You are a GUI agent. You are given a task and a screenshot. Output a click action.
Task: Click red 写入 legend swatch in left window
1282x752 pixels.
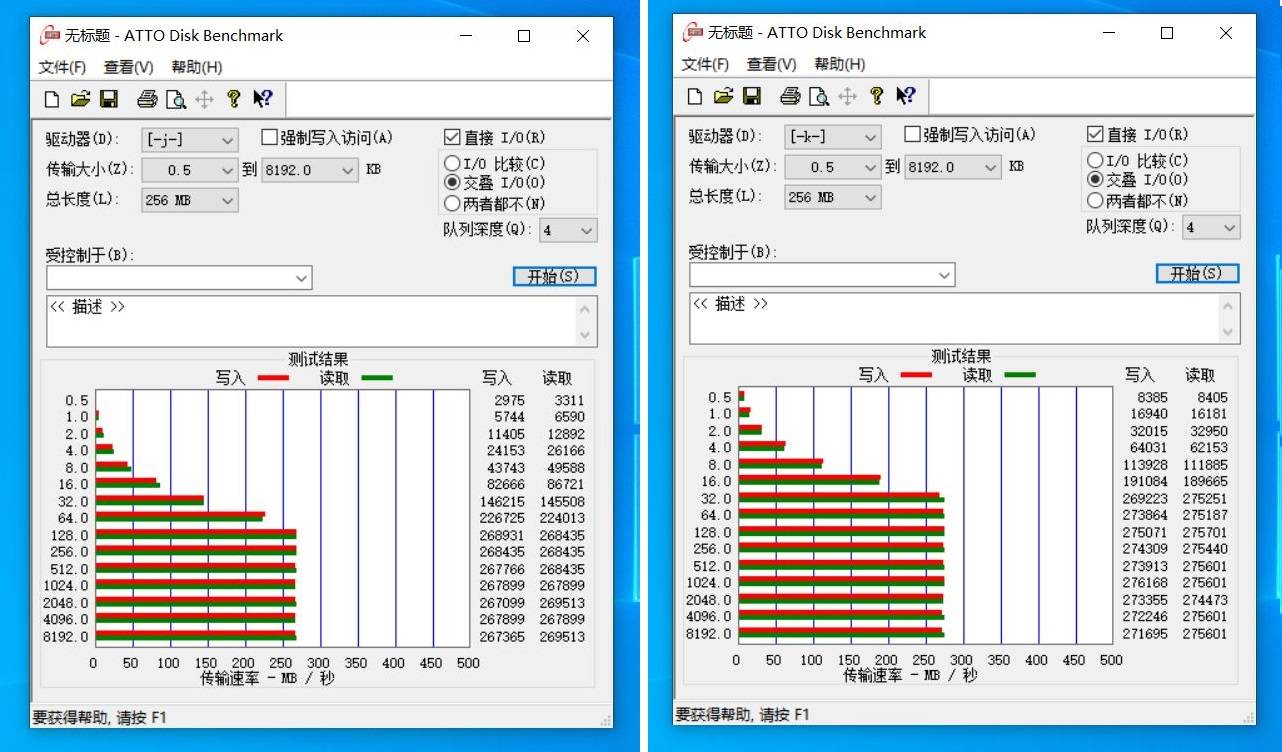273,378
